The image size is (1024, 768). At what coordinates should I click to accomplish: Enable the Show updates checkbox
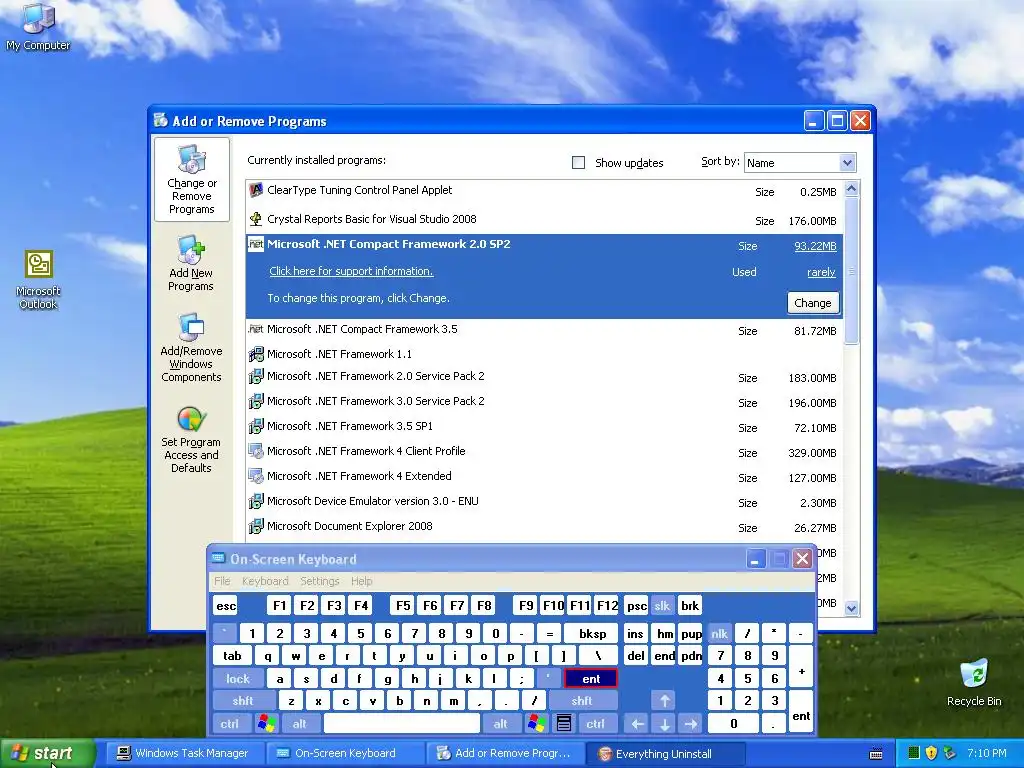(579, 163)
